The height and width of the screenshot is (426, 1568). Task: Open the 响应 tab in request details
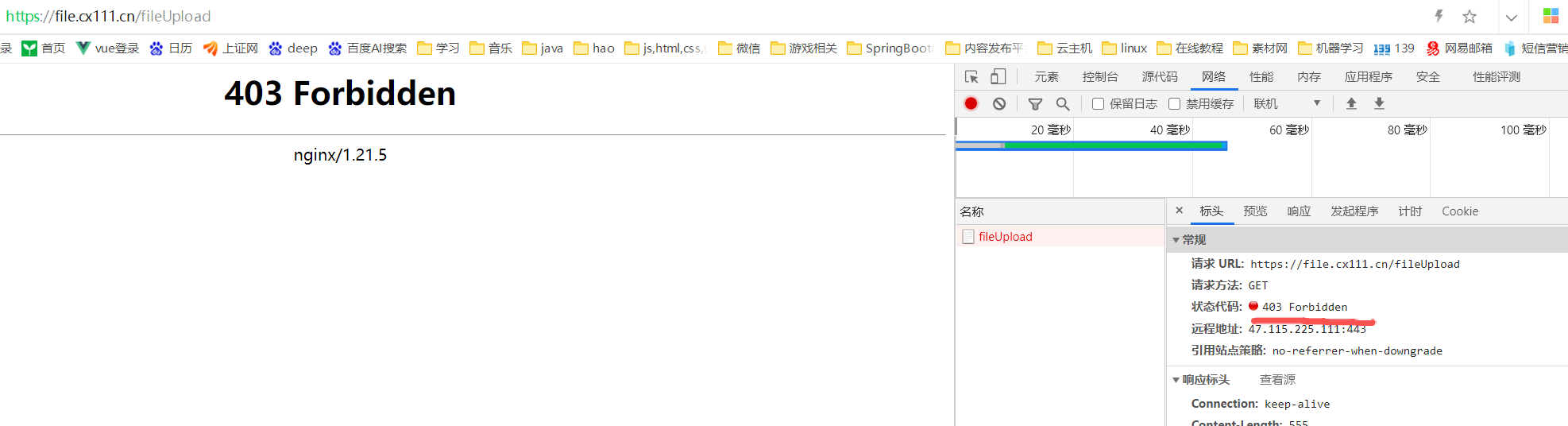click(1299, 211)
